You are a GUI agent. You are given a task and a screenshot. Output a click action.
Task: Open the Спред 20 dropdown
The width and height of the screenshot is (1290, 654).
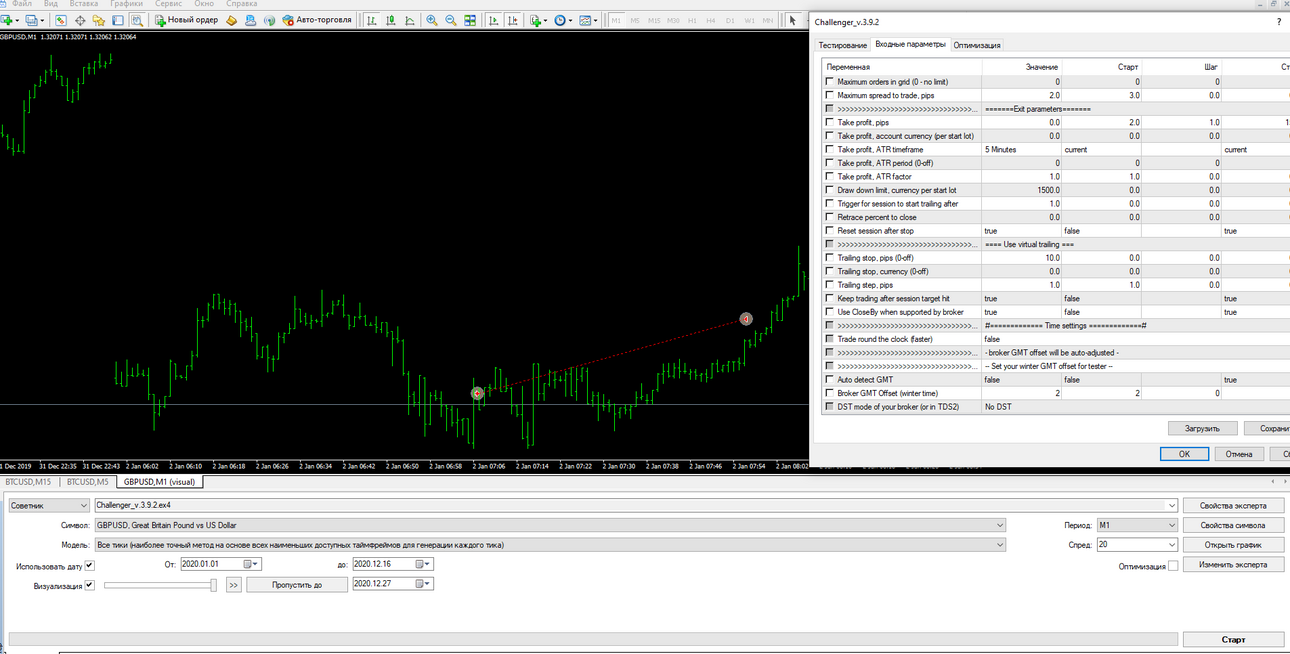tap(1137, 545)
